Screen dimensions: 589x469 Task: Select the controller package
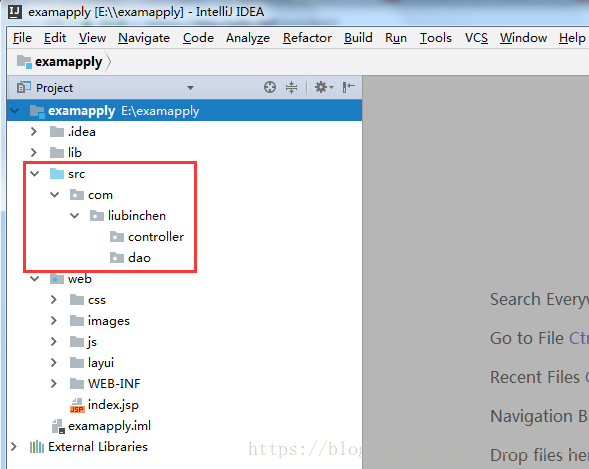(156, 237)
